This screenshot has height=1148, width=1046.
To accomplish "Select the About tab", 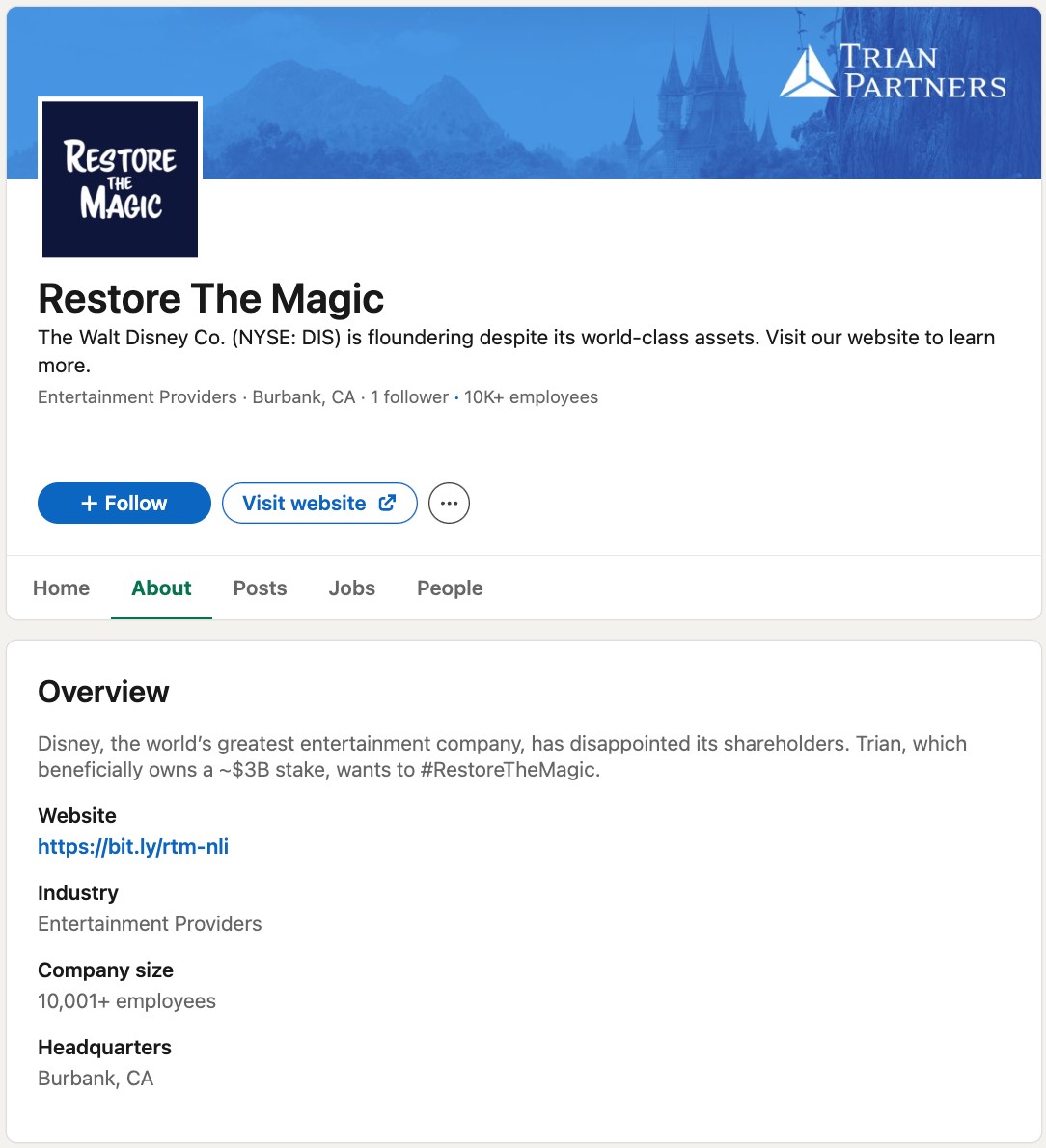I will [161, 588].
